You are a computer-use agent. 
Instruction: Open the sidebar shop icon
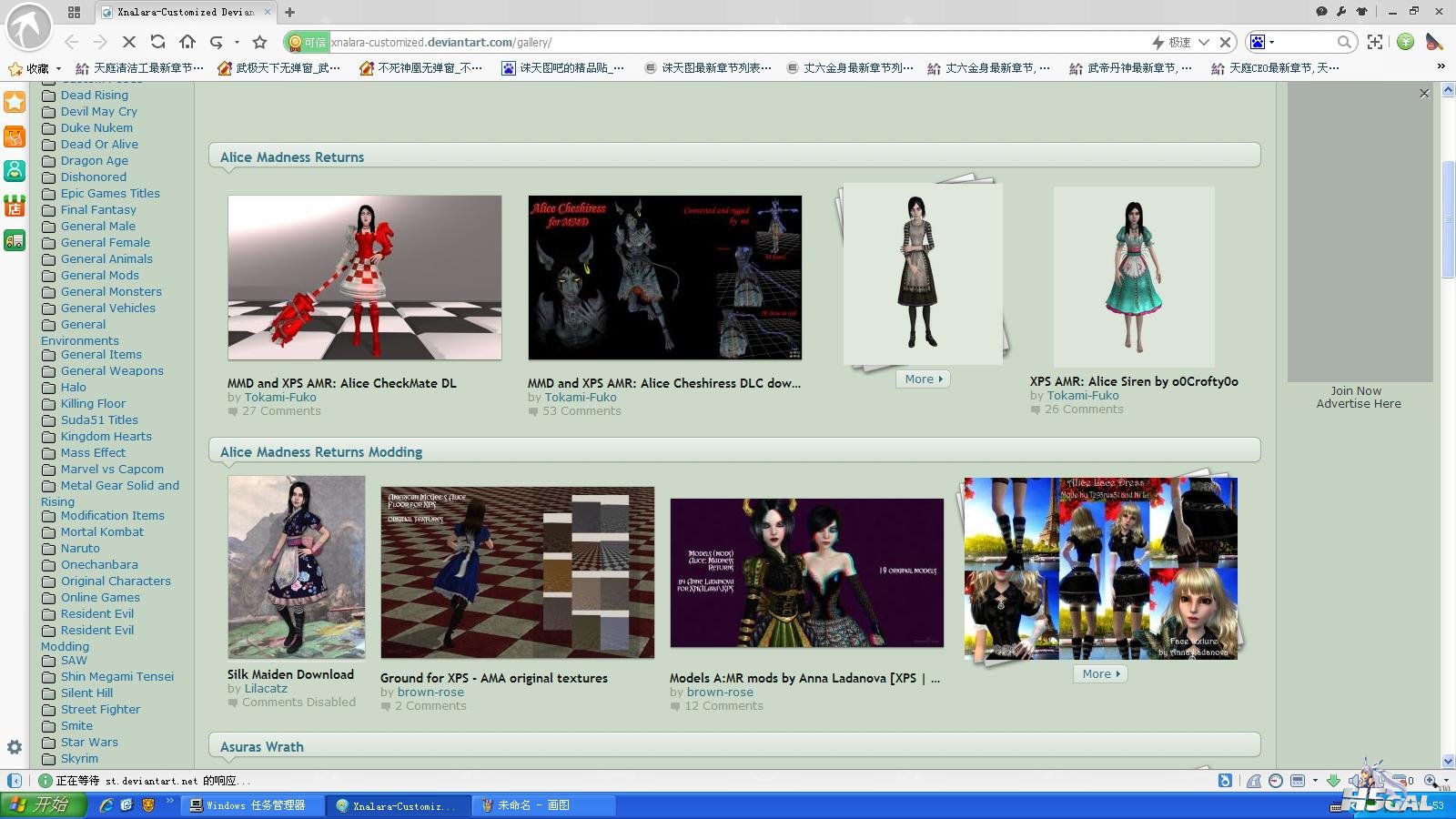(x=15, y=206)
